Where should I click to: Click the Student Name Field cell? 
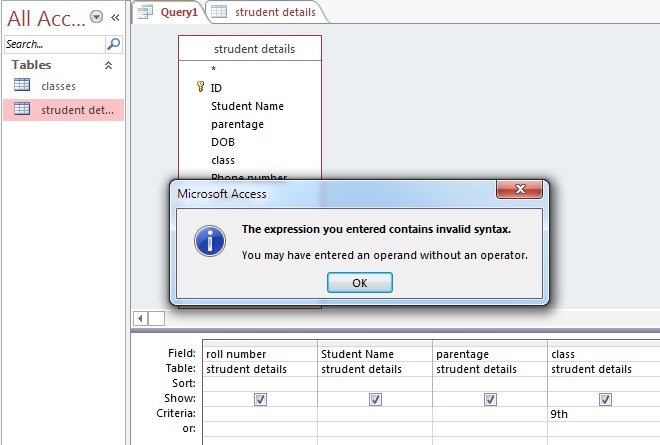pos(375,354)
